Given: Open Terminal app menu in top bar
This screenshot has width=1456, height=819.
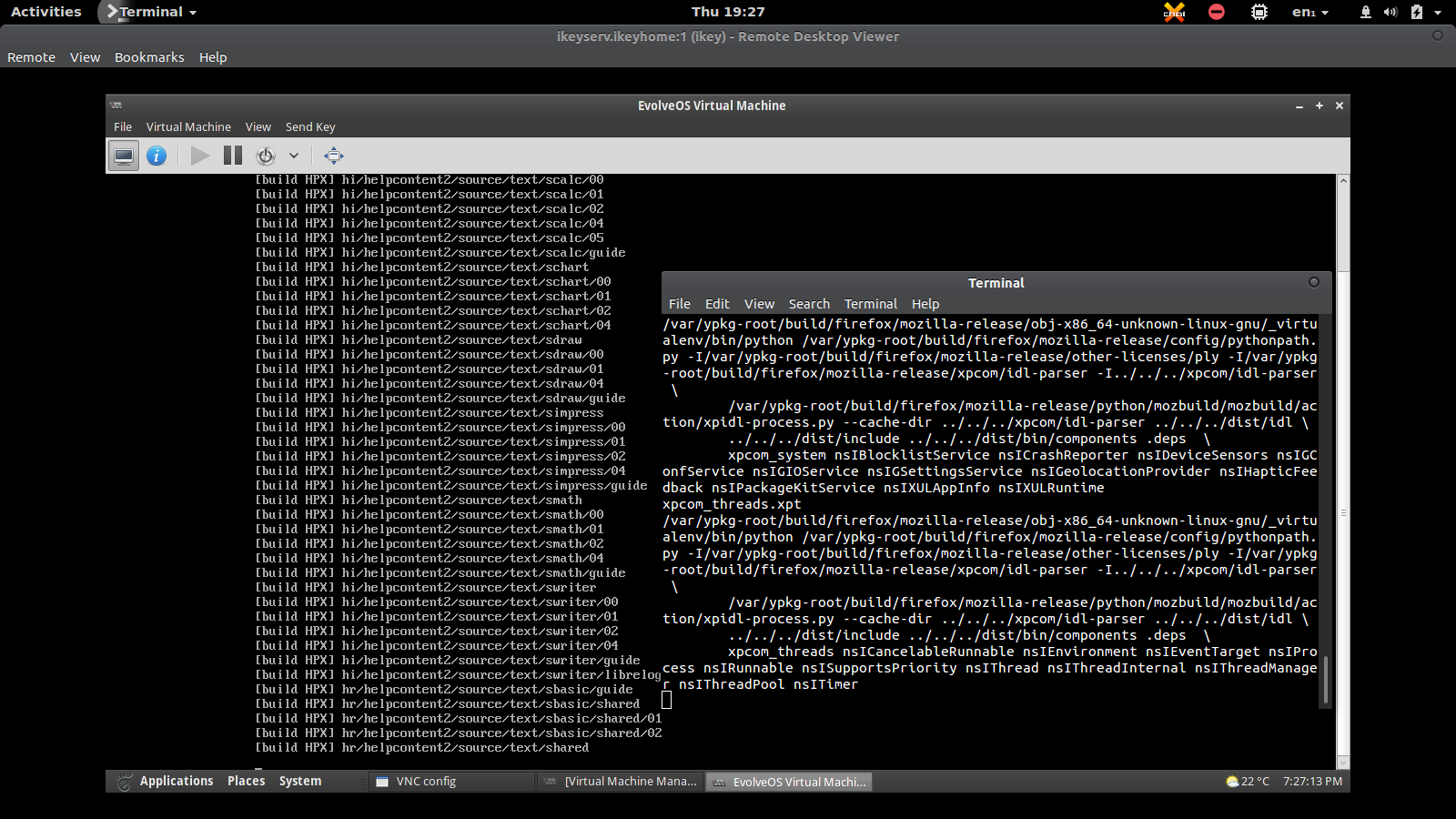Looking at the screenshot, I should pos(152,12).
